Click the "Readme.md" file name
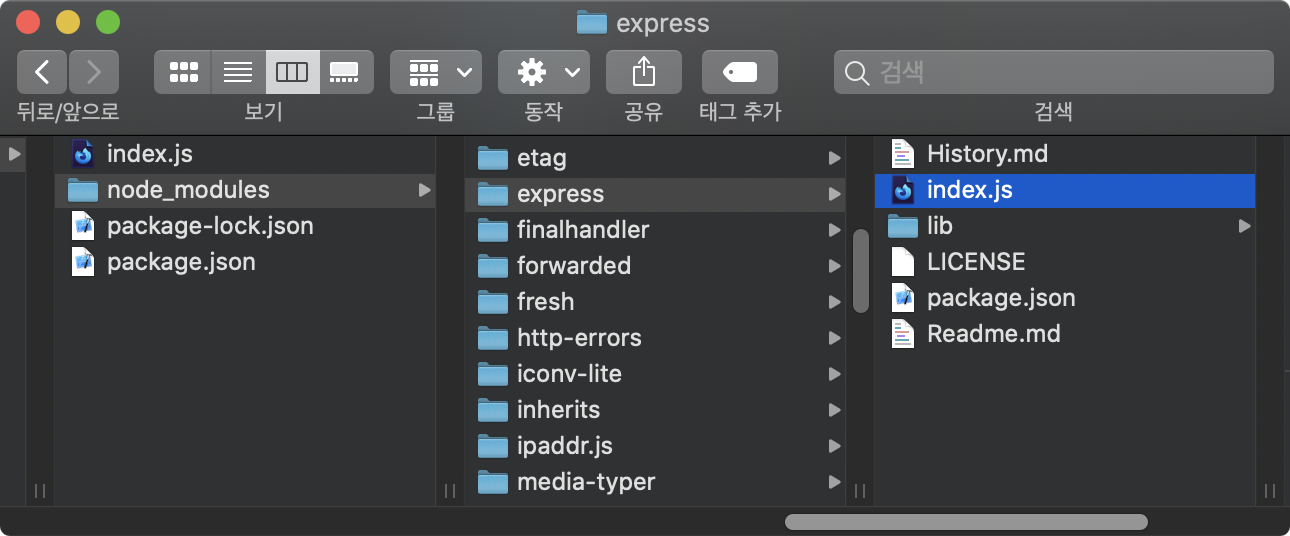 click(993, 333)
